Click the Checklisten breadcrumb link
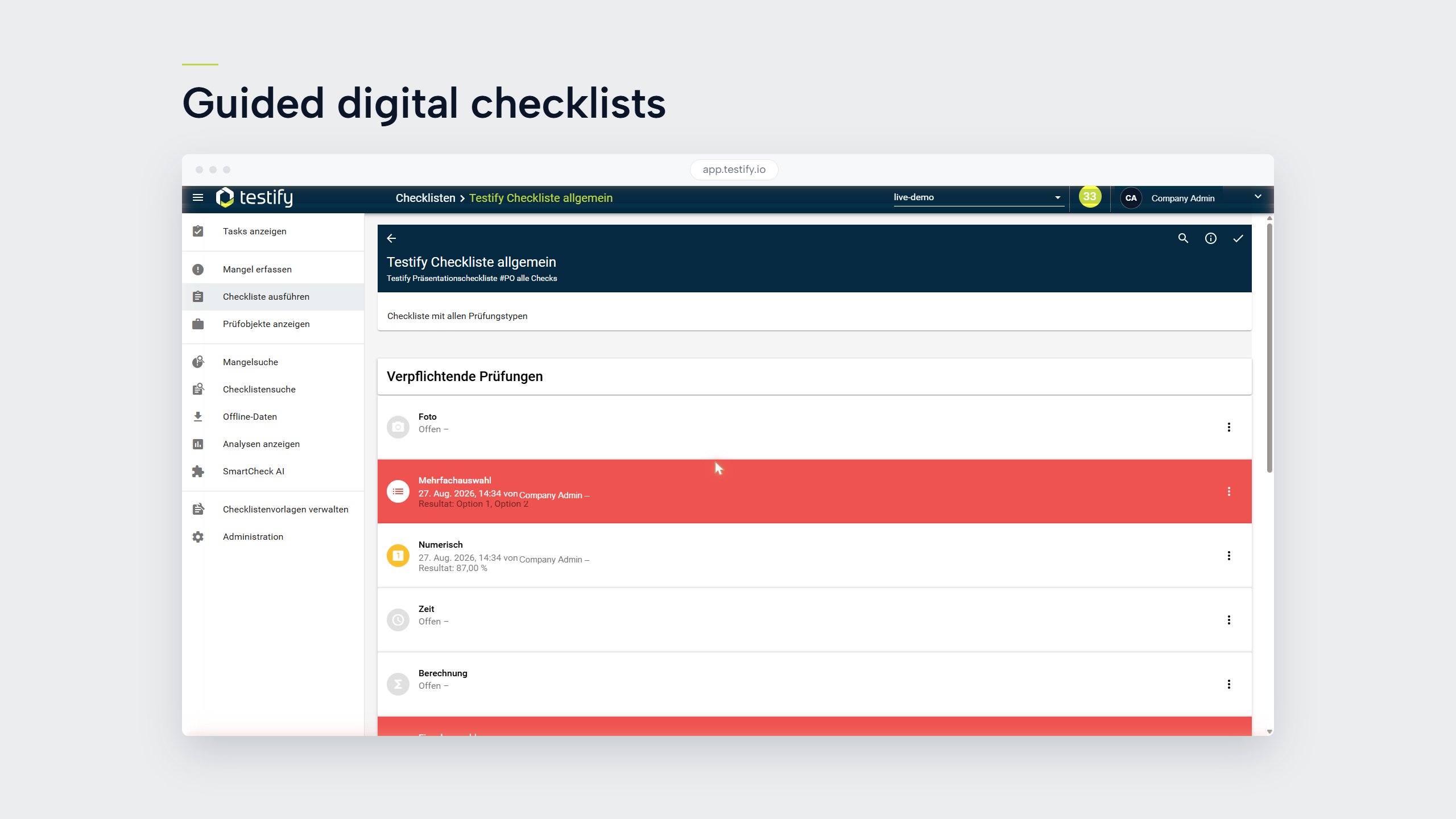1456x819 pixels. pyautogui.click(x=425, y=198)
